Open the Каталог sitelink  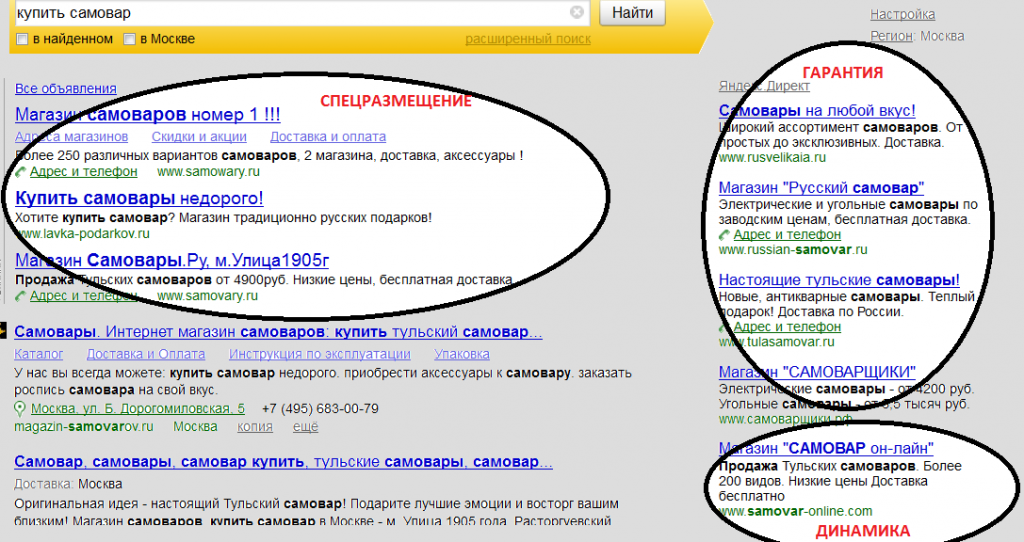click(39, 354)
